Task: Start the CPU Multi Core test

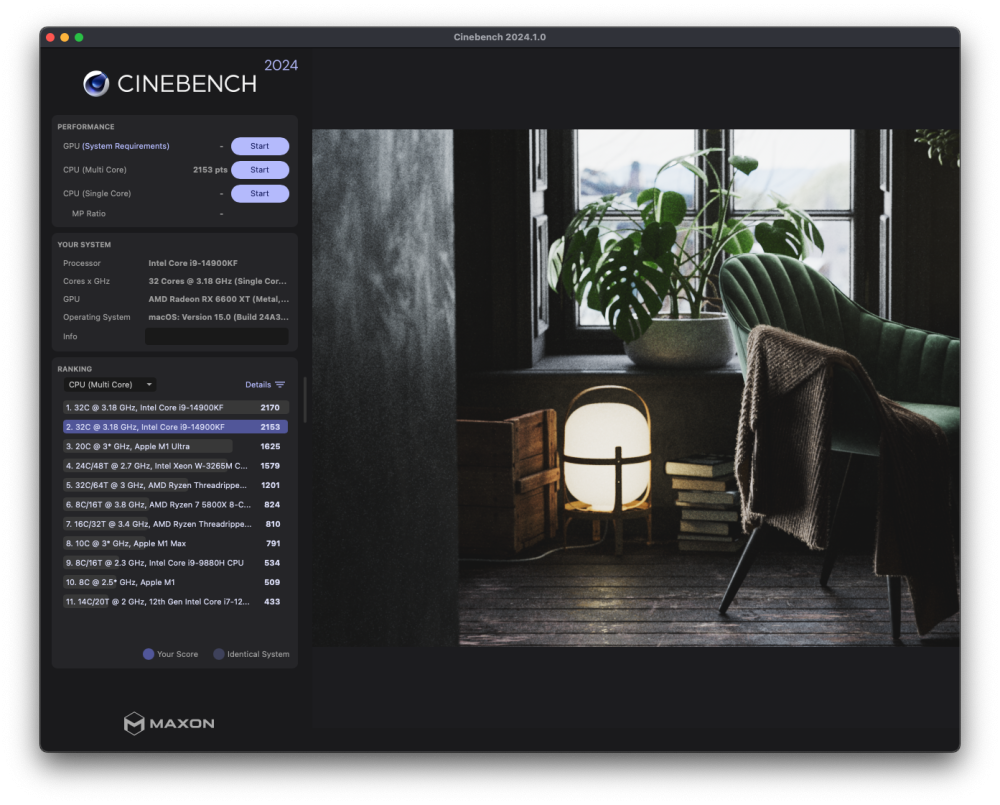Action: coord(260,170)
